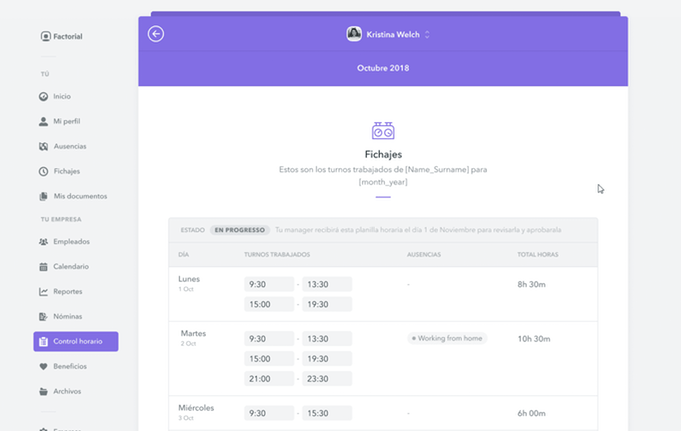Click the Octubre 2018 month header
Viewport: 681px width, 431px height.
(x=383, y=68)
